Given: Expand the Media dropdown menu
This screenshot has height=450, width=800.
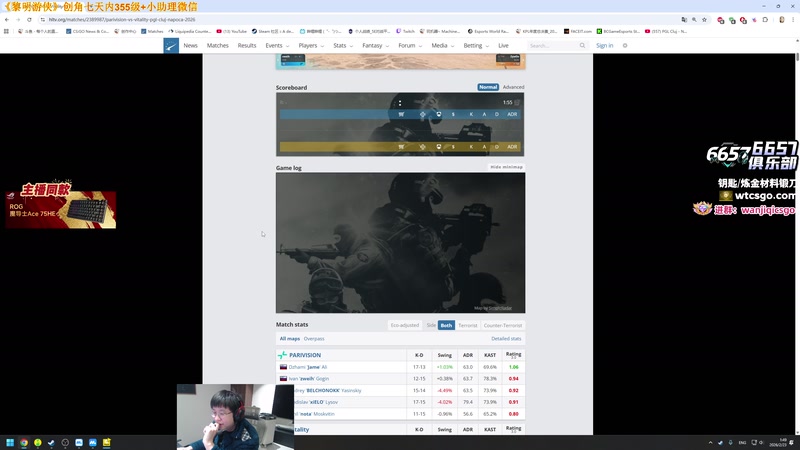Looking at the screenshot, I should point(442,45).
